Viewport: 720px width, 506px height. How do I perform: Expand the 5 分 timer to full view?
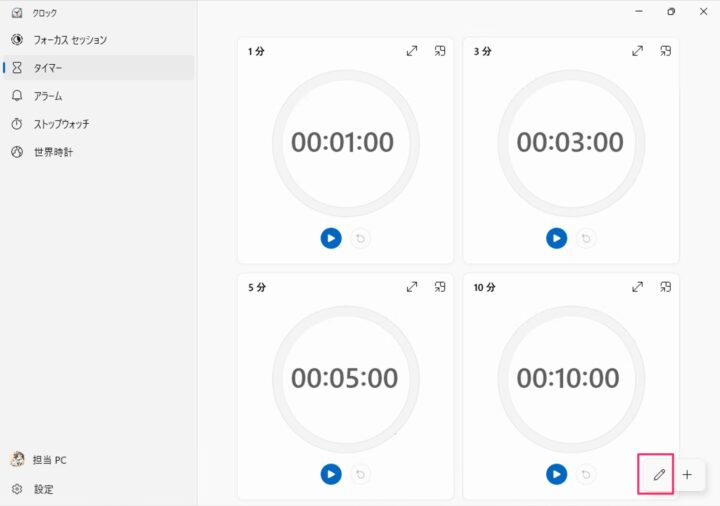pos(412,287)
